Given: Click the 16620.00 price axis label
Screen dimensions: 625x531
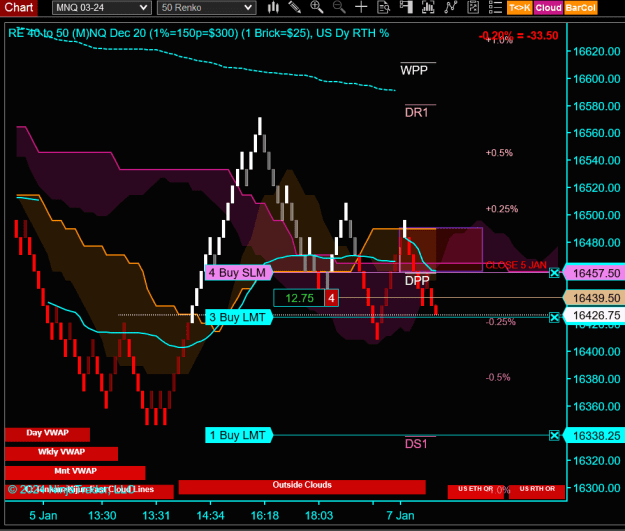Looking at the screenshot, I should pyautogui.click(x=596, y=51).
